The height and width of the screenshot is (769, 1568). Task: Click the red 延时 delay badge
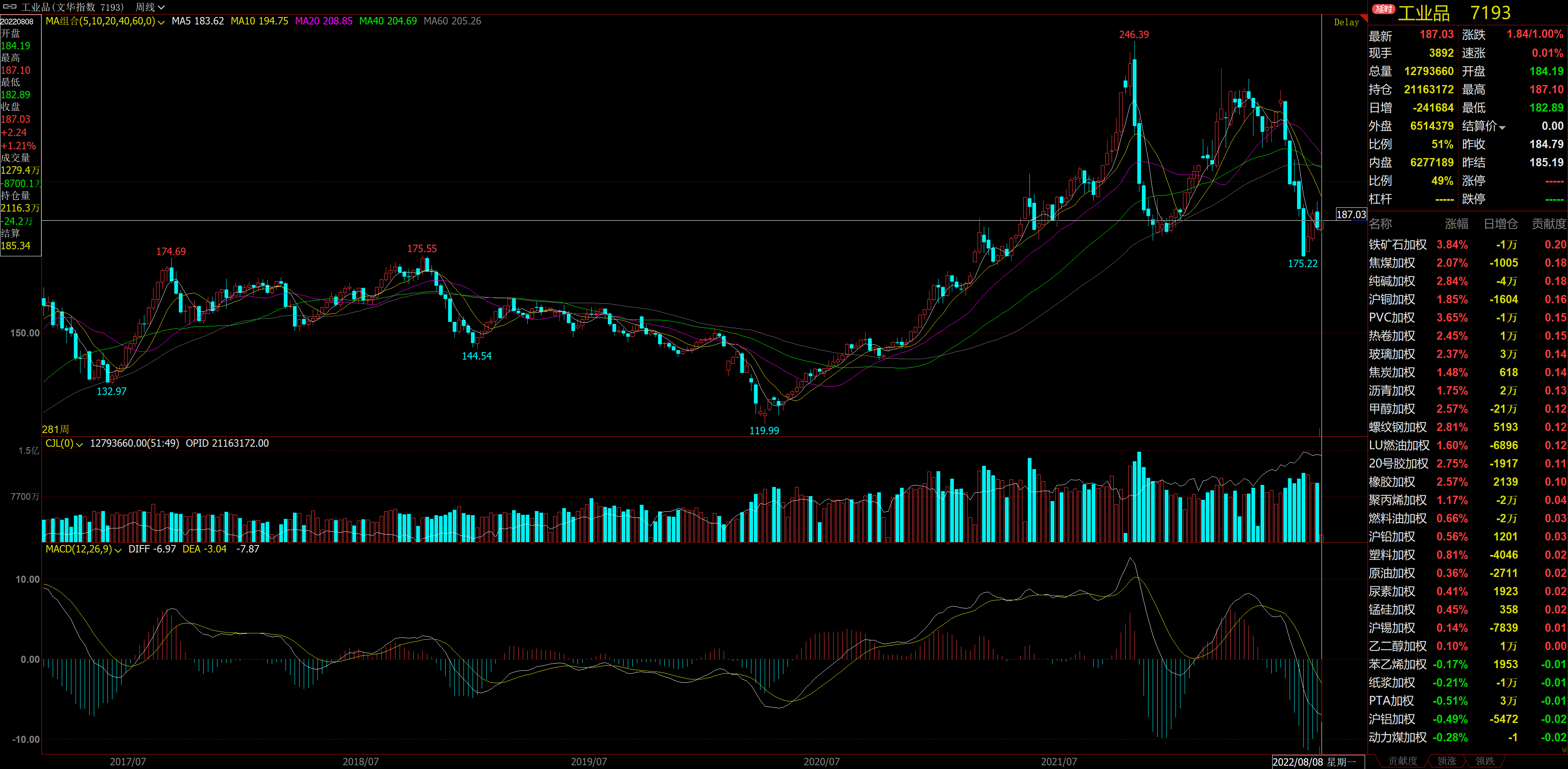[x=1383, y=9]
